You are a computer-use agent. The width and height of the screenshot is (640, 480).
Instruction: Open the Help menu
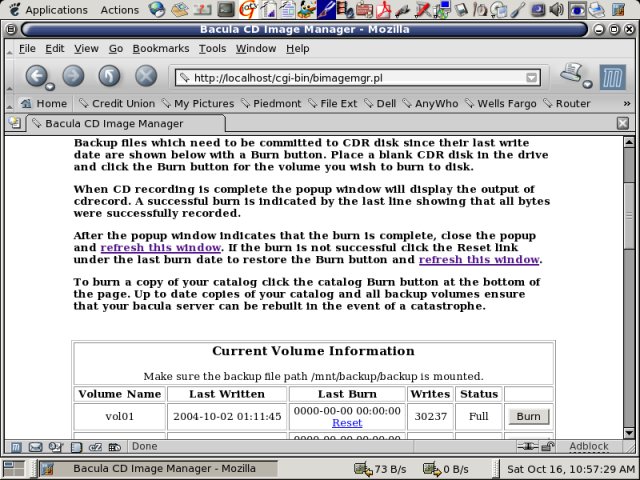(x=298, y=49)
